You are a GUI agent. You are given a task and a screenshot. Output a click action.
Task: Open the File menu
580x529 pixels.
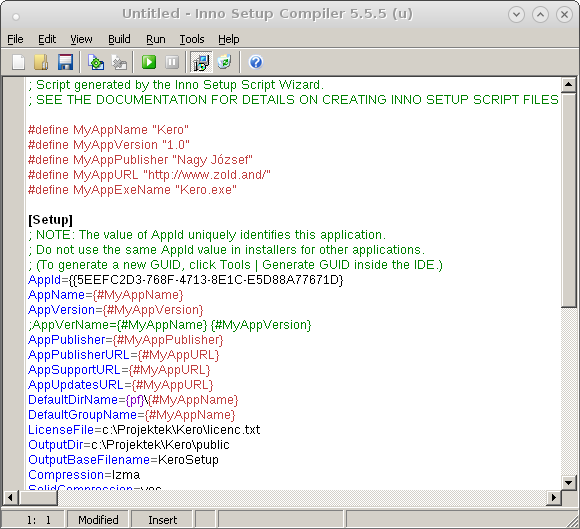click(x=15, y=39)
